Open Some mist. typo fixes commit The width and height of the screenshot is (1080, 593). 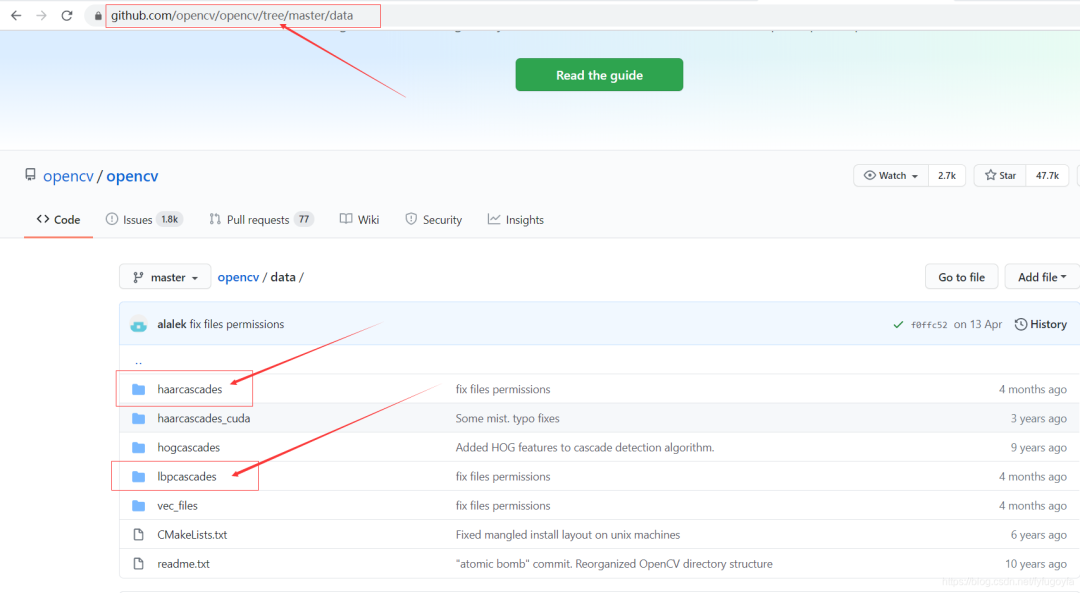(507, 418)
